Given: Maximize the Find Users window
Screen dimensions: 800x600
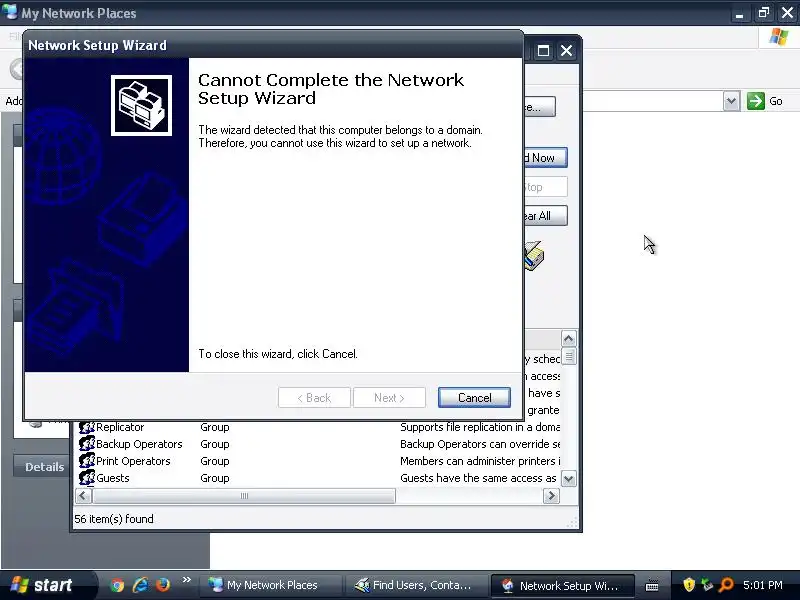Looking at the screenshot, I should [543, 51].
